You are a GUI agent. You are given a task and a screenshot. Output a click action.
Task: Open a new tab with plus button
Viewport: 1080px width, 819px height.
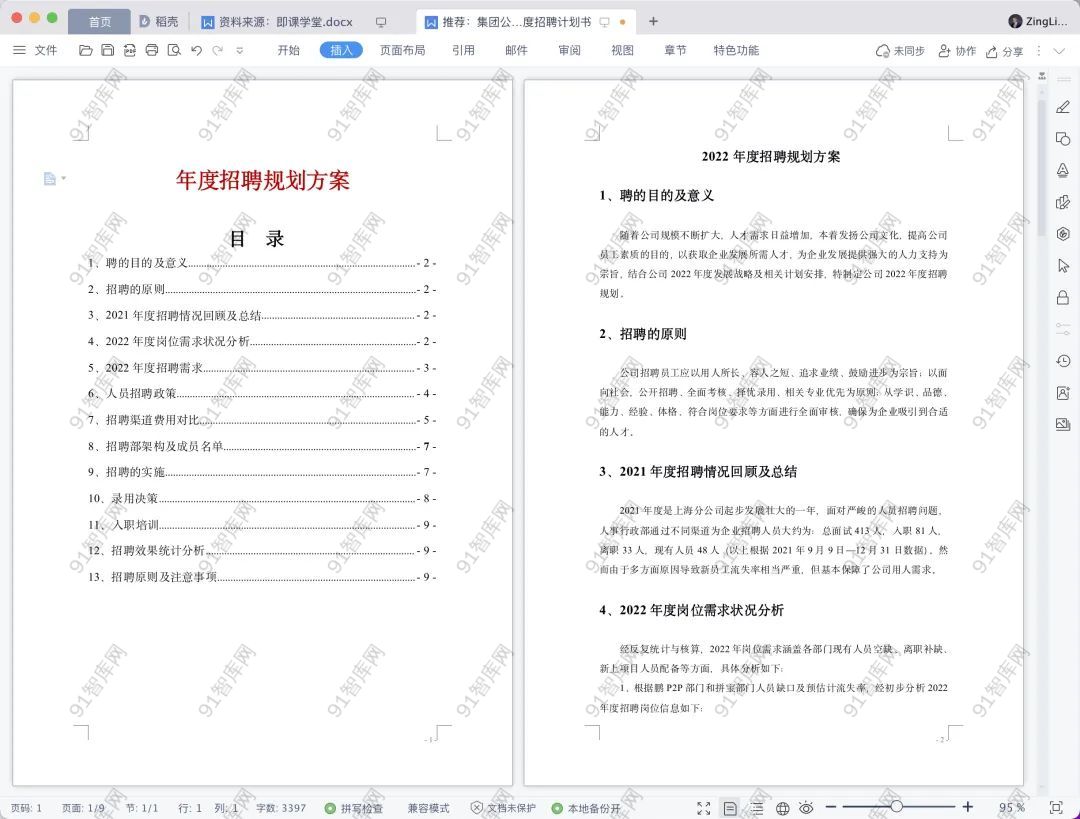653,21
